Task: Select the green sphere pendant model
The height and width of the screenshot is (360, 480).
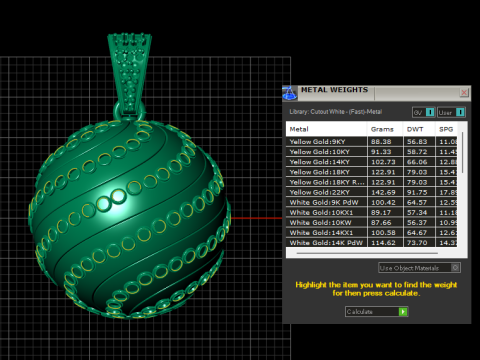Action: point(130,218)
